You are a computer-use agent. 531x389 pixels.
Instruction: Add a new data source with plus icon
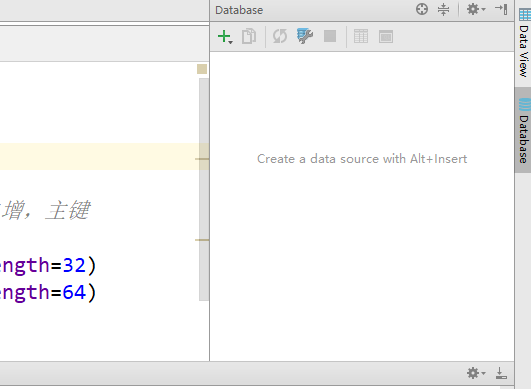(225, 37)
